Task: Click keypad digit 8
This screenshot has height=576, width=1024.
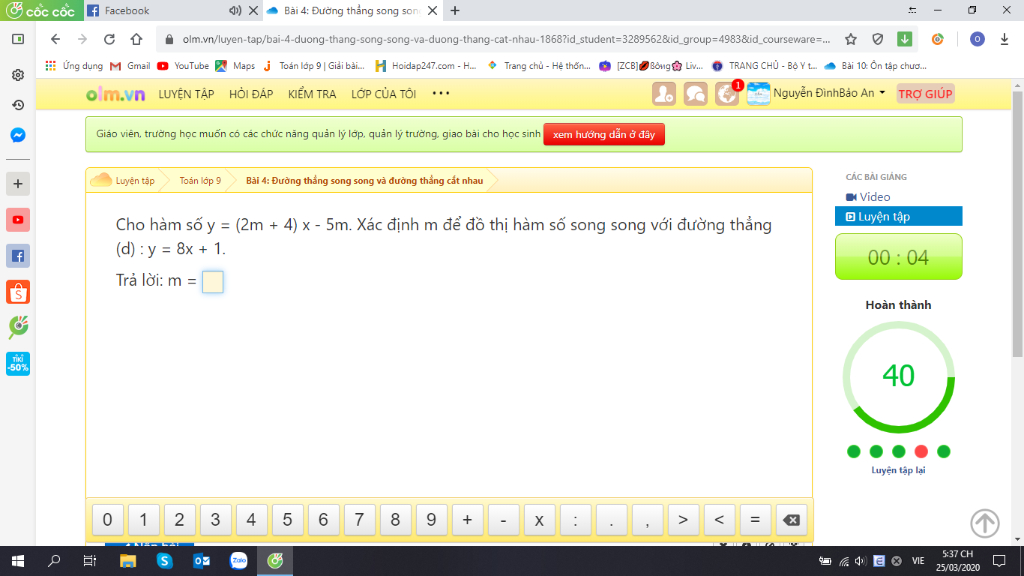Action: point(395,520)
